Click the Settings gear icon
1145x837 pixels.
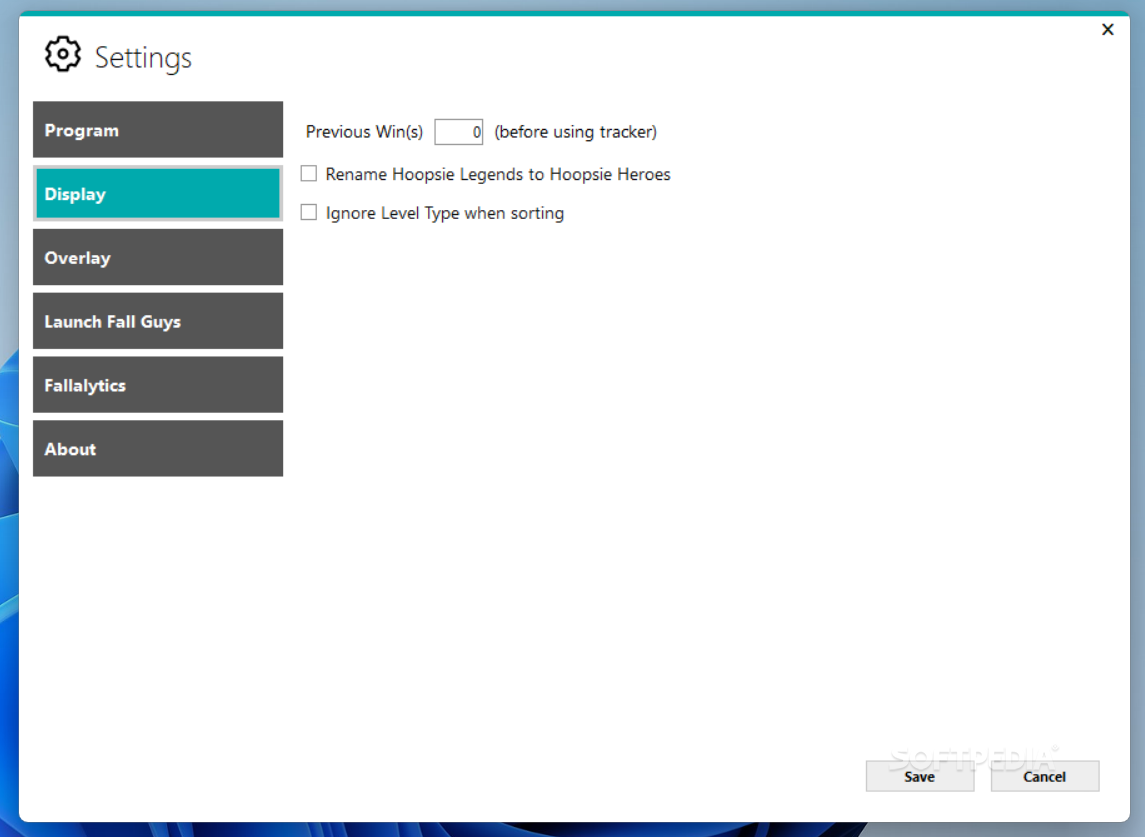coord(63,55)
